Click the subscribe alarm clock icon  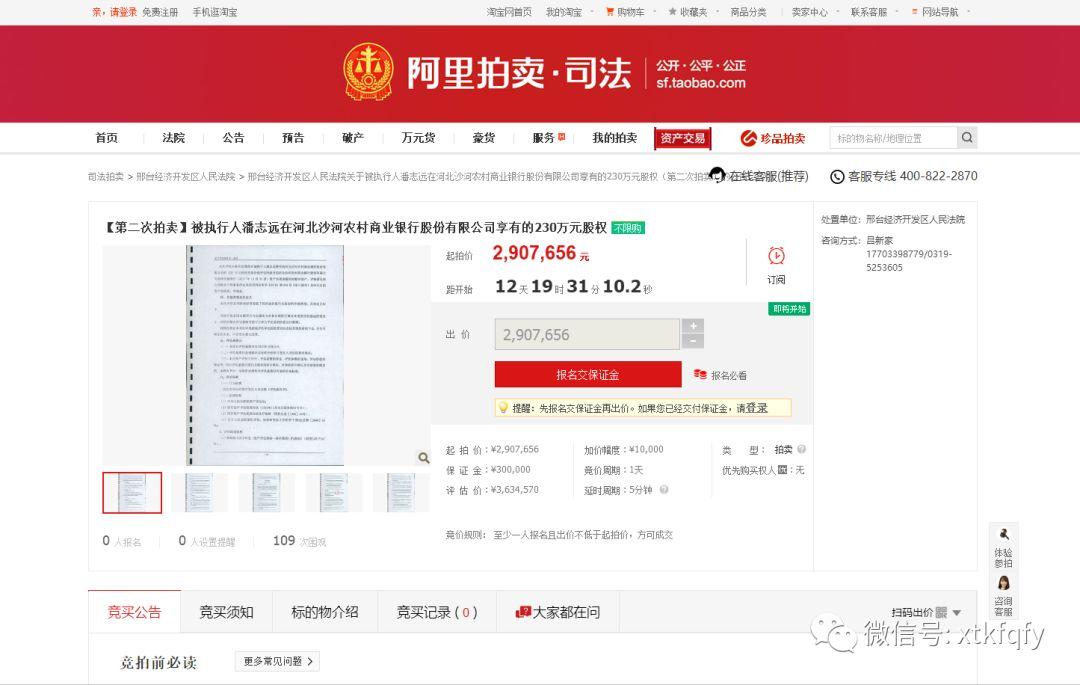click(776, 256)
